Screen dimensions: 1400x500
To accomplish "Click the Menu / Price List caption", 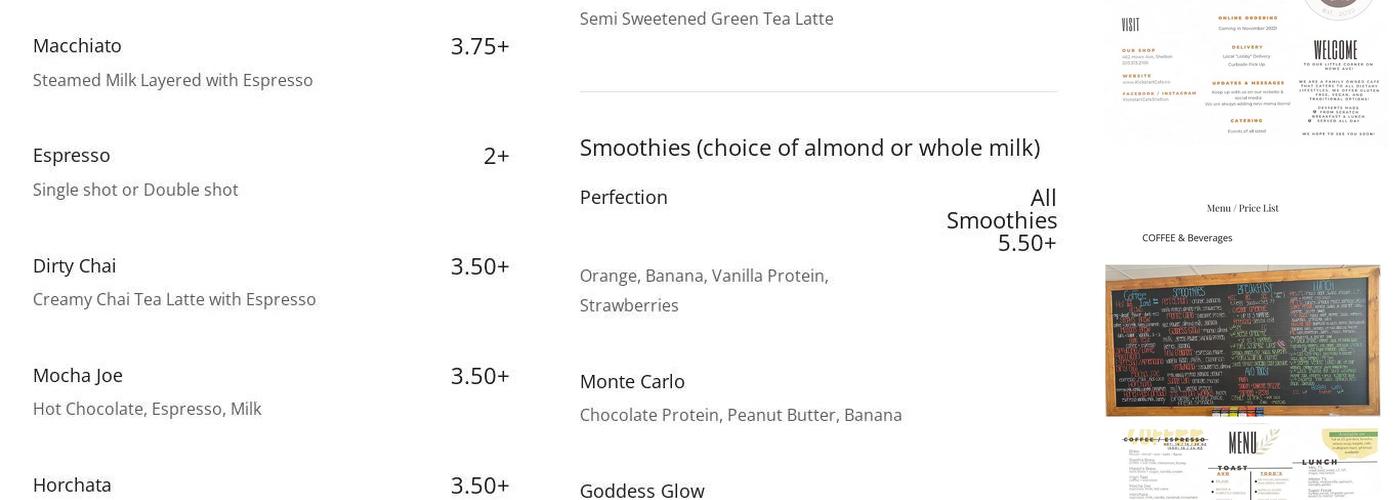I will click(x=1242, y=208).
